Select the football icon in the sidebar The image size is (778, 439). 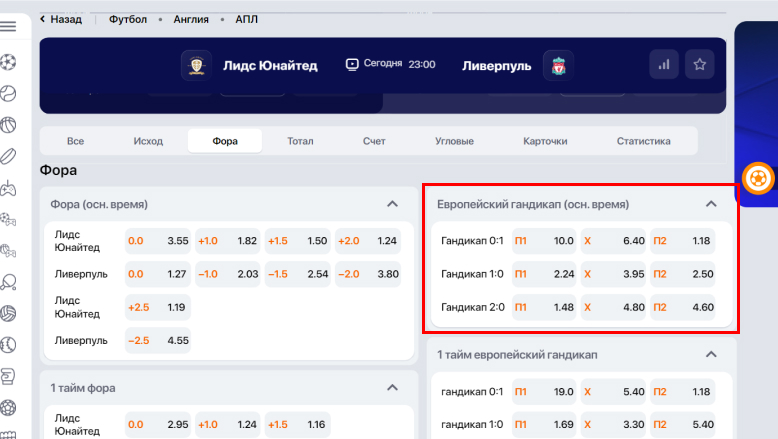[9, 62]
